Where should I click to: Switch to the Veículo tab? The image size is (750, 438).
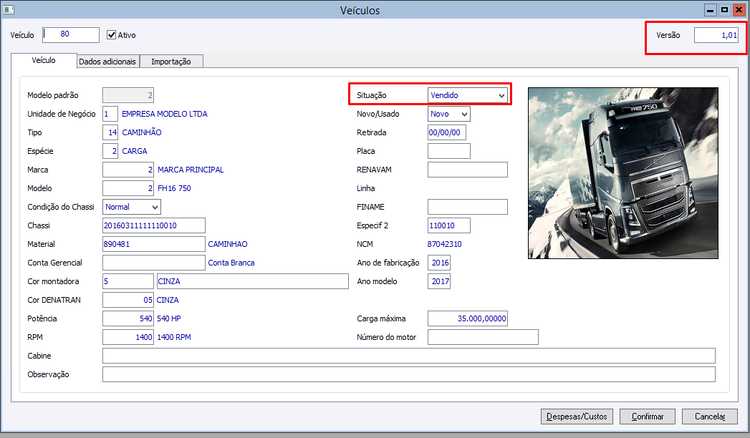click(44, 60)
